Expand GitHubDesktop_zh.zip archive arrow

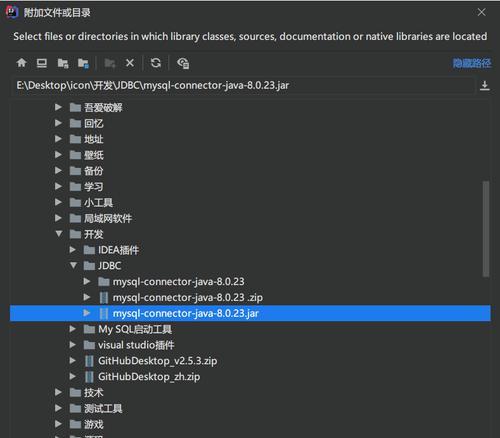(73, 376)
